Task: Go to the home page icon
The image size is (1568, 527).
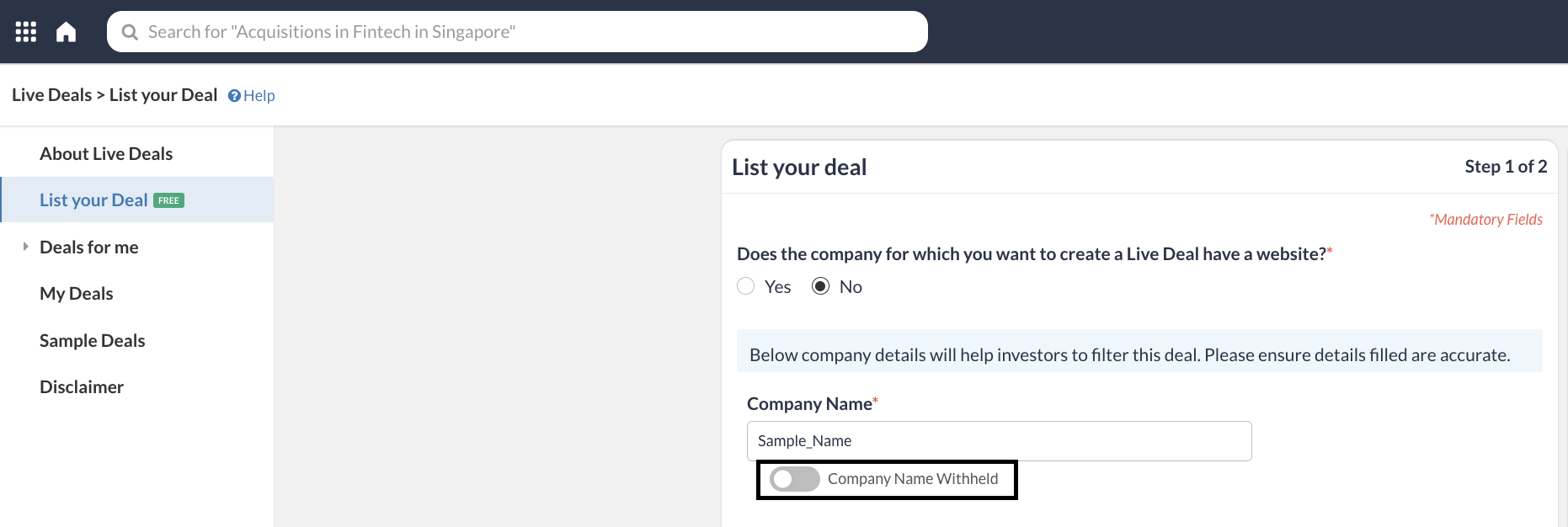Action: coord(67,32)
